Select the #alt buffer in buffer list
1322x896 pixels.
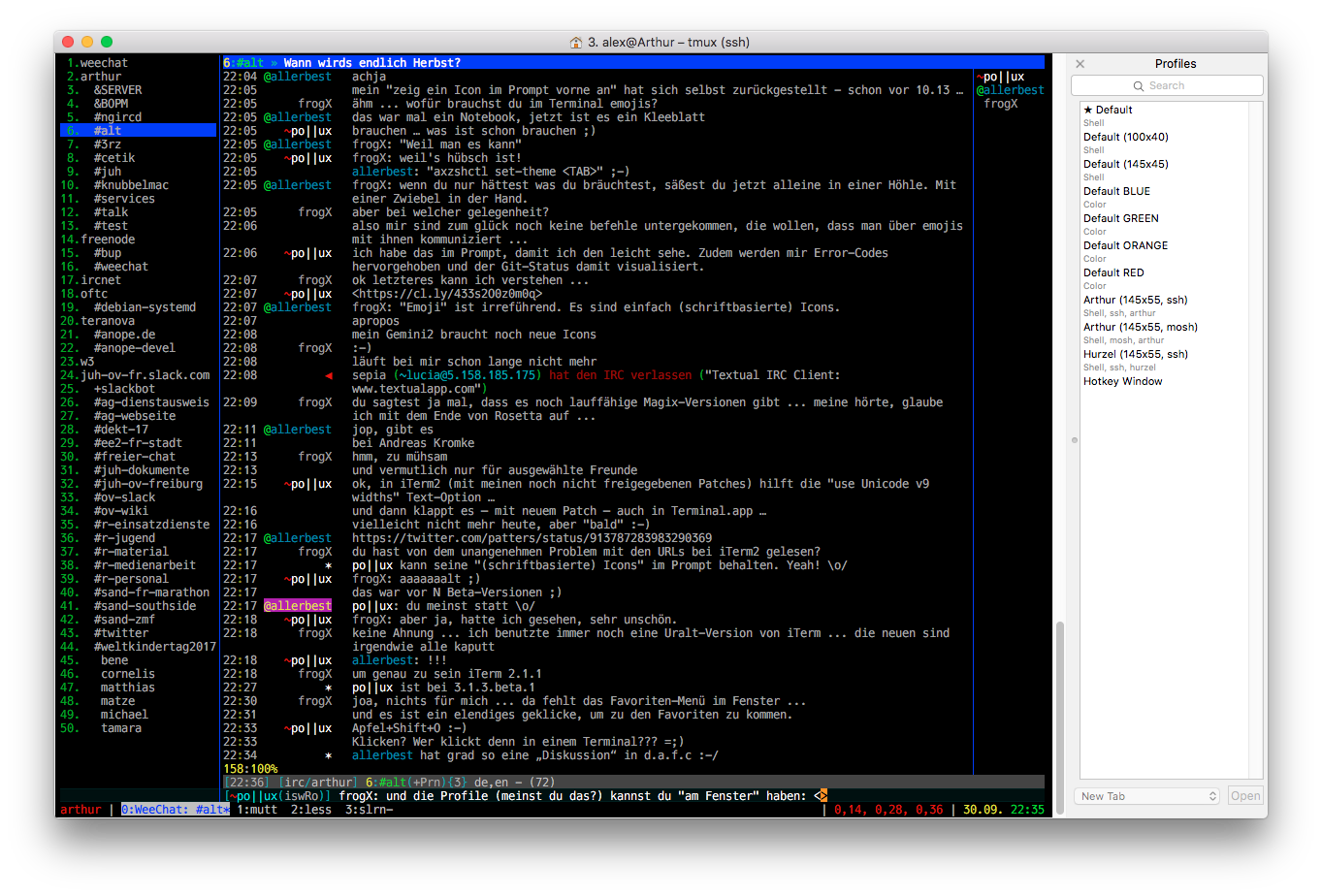tap(138, 130)
